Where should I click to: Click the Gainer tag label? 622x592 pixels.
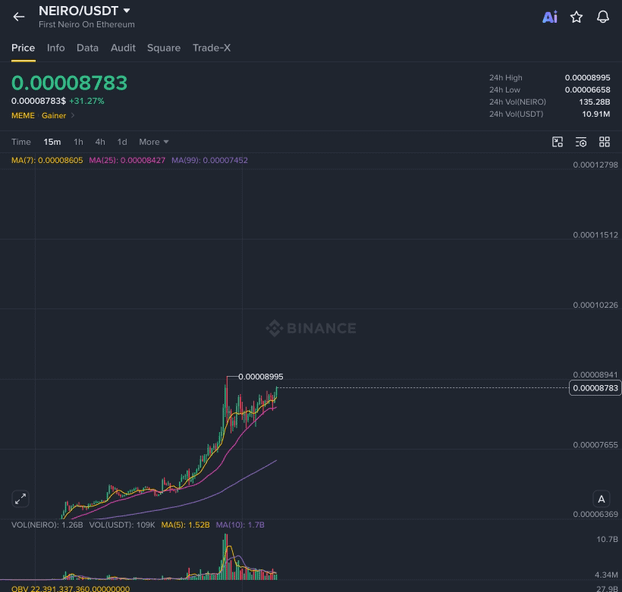[54, 115]
